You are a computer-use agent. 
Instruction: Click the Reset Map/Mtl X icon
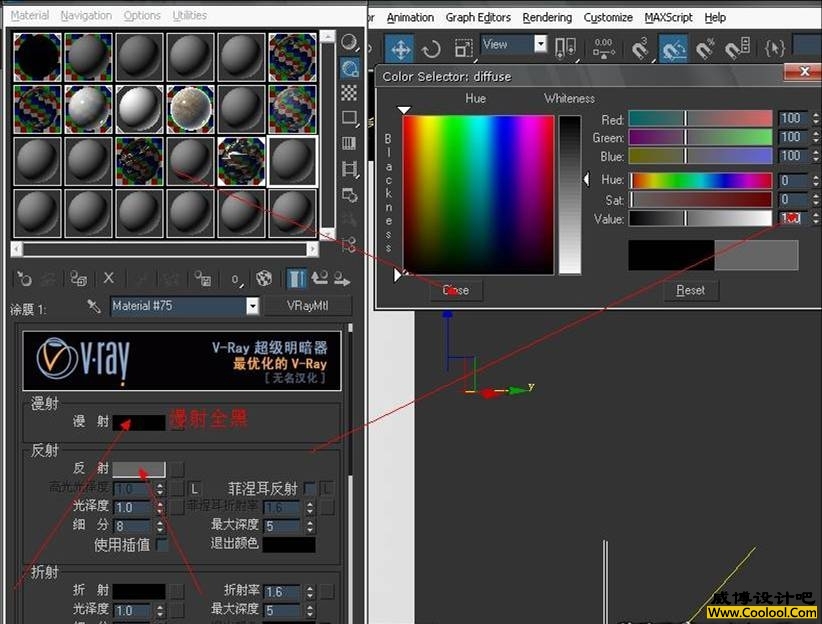[x=109, y=279]
